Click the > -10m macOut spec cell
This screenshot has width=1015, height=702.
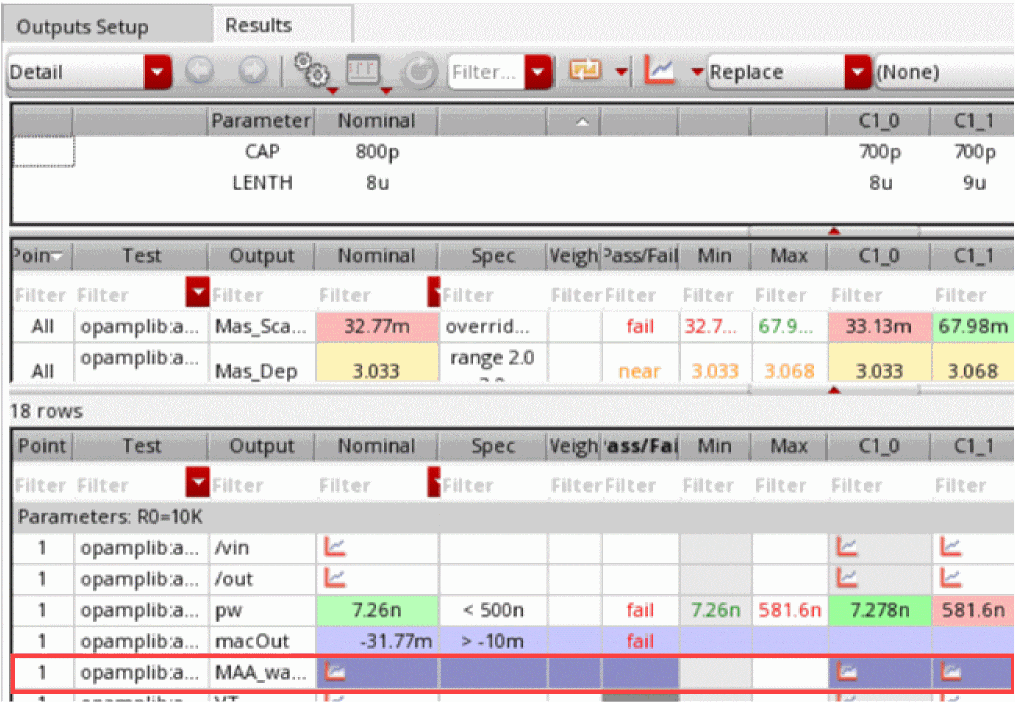(x=493, y=641)
